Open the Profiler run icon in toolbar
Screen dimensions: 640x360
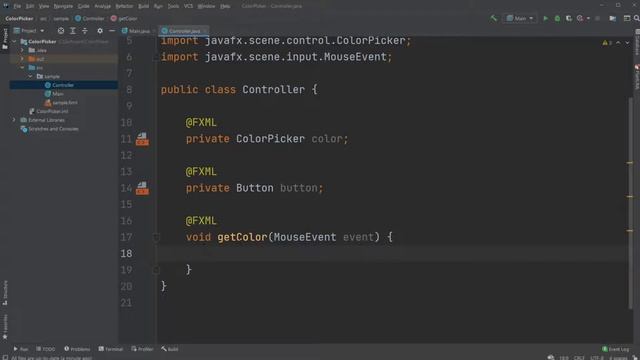pos(580,18)
